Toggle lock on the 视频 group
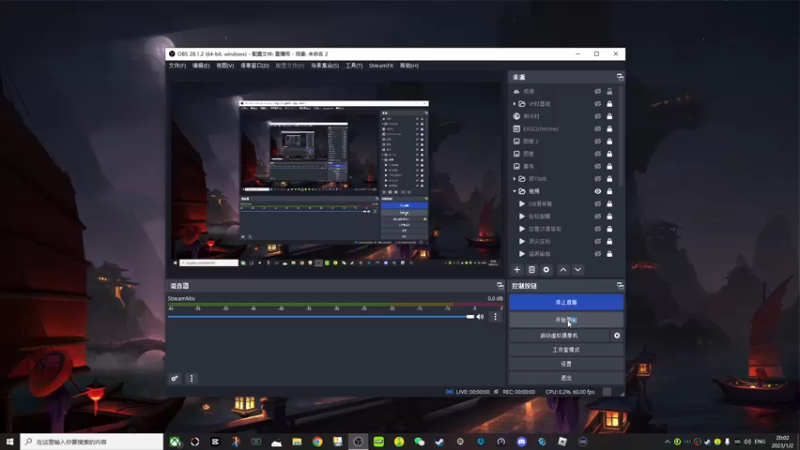This screenshot has height=450, width=800. pos(609,191)
